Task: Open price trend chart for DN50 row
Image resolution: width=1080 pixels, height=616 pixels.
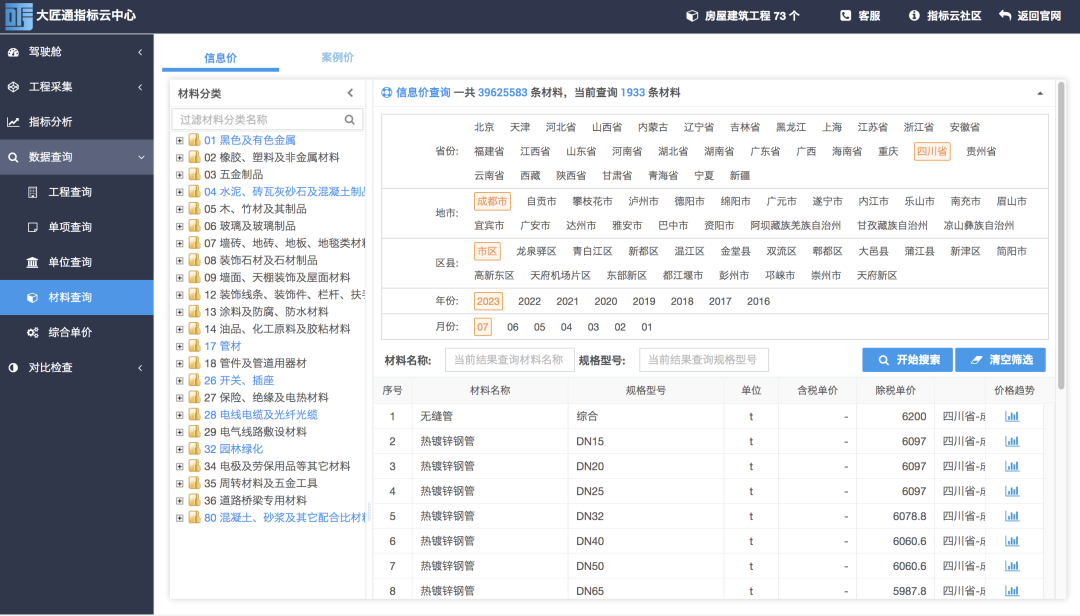Action: pyautogui.click(x=1012, y=566)
